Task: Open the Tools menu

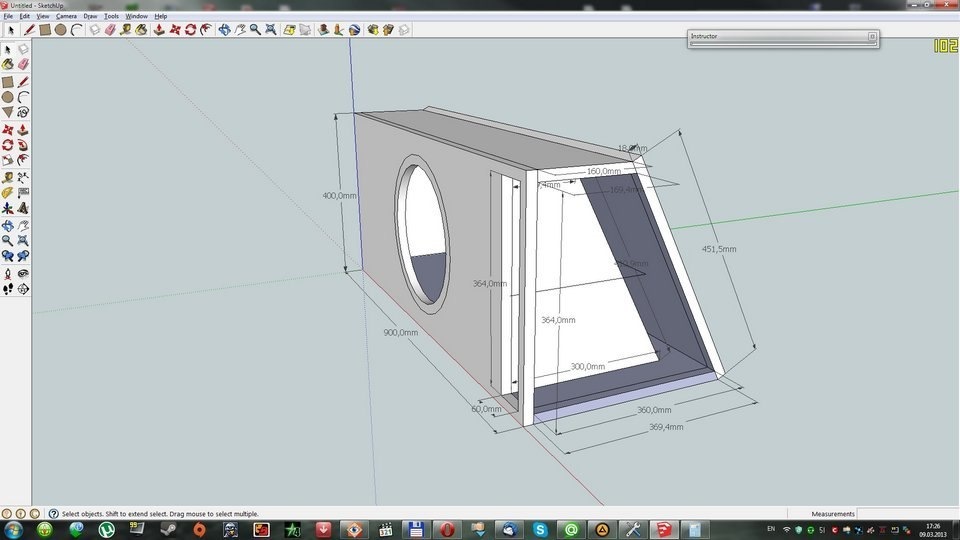Action: pyautogui.click(x=111, y=16)
